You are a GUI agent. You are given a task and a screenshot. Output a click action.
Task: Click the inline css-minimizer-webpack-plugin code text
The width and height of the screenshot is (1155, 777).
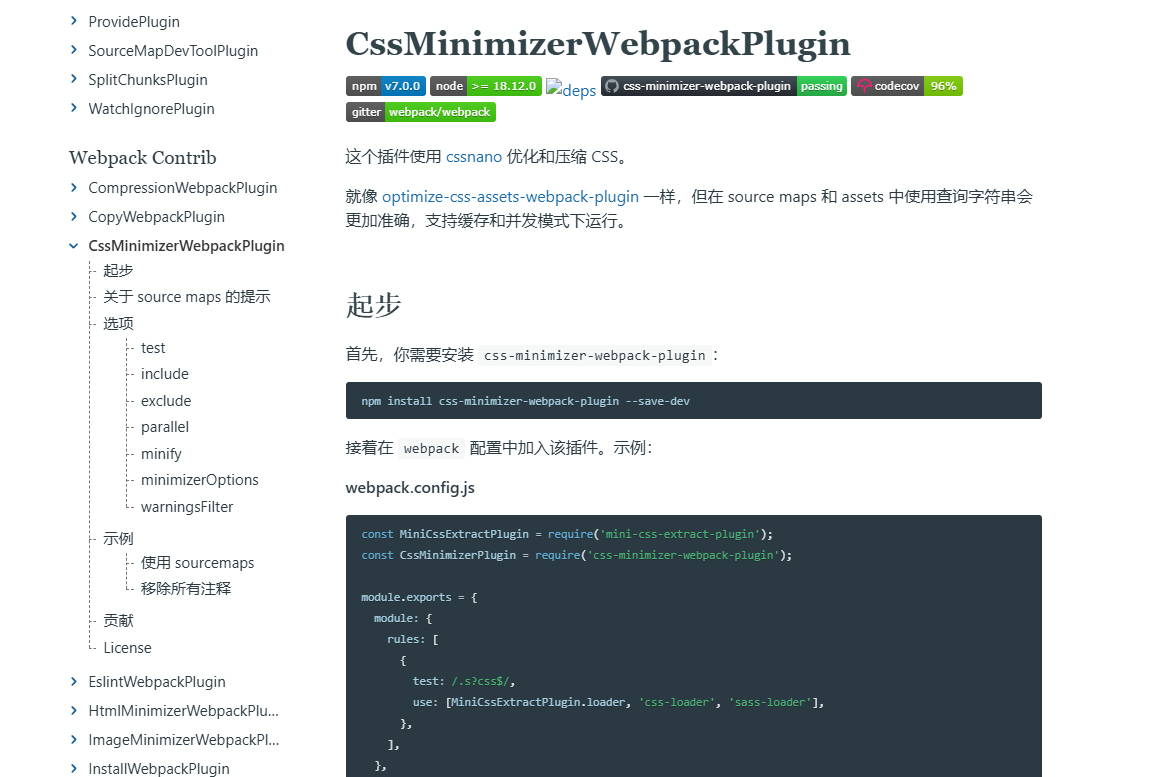tap(595, 356)
